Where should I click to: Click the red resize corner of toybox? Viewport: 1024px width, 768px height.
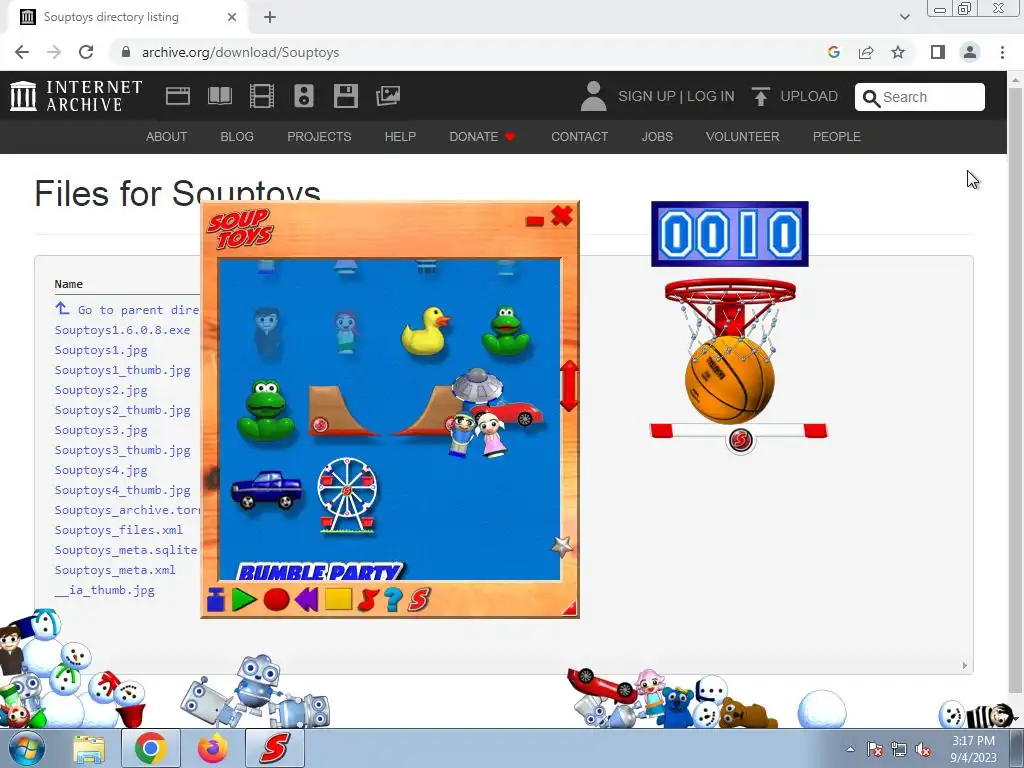[x=569, y=609]
